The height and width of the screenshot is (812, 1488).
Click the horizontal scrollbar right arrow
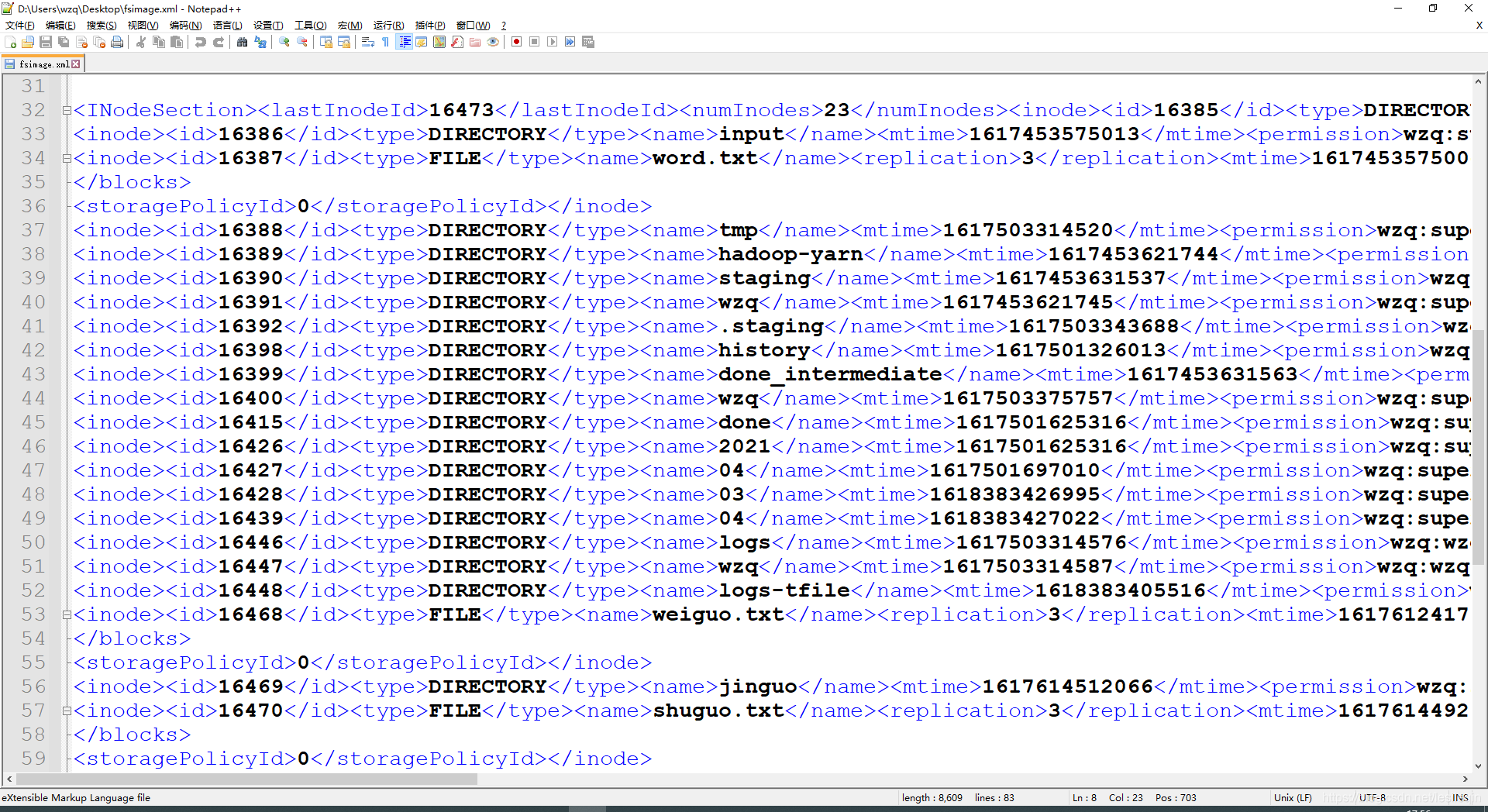pyautogui.click(x=1465, y=779)
